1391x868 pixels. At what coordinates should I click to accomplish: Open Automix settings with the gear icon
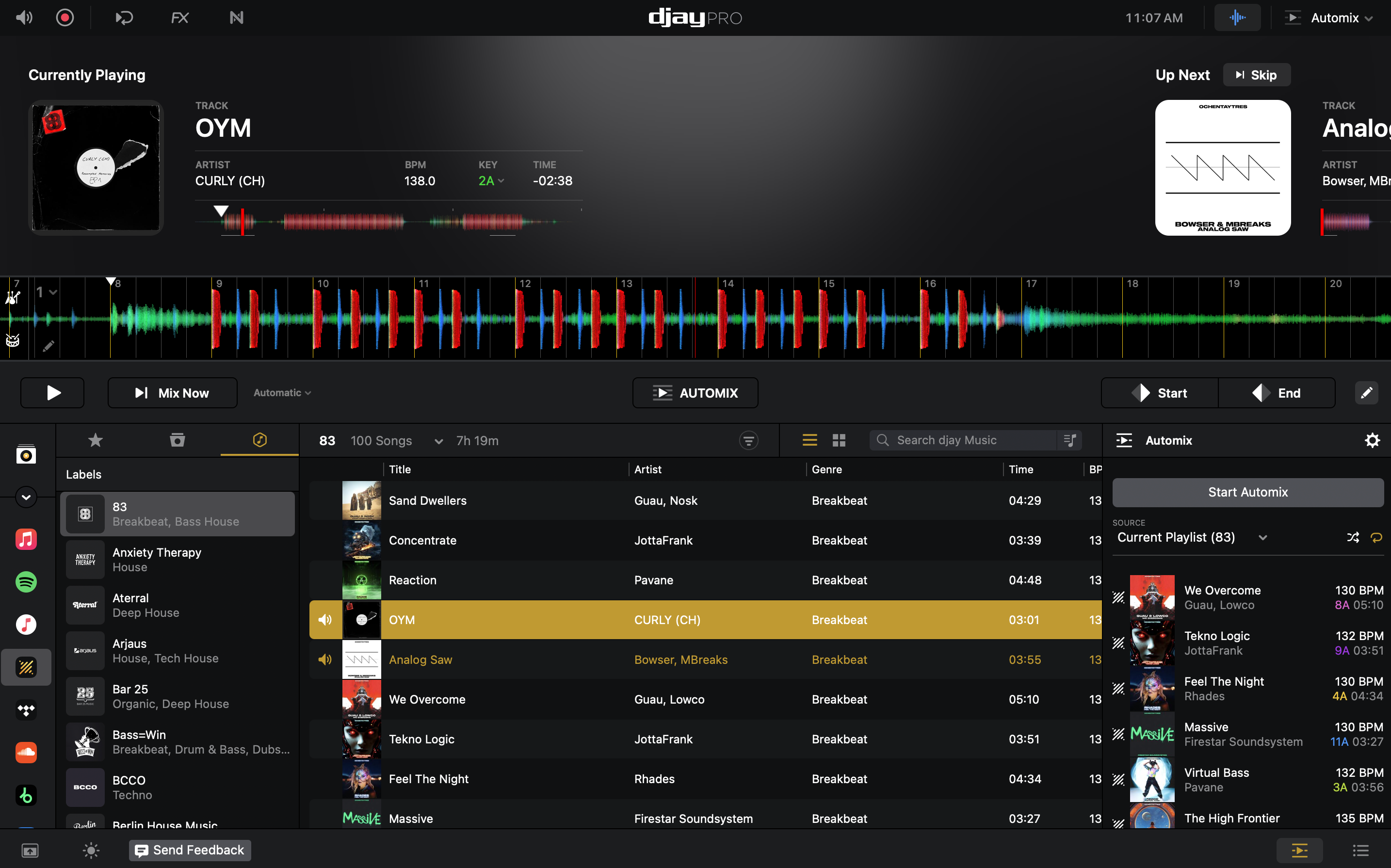[1373, 440]
